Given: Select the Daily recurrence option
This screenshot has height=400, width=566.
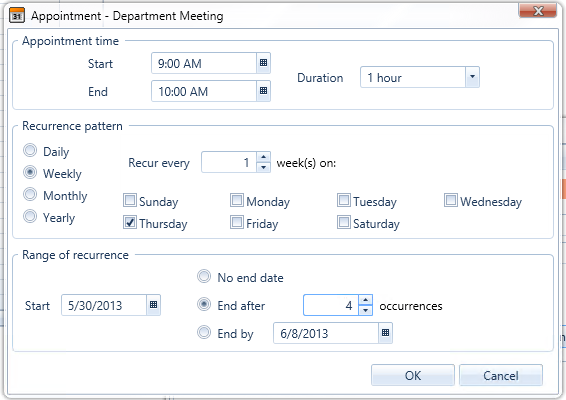Looking at the screenshot, I should click(x=30, y=151).
